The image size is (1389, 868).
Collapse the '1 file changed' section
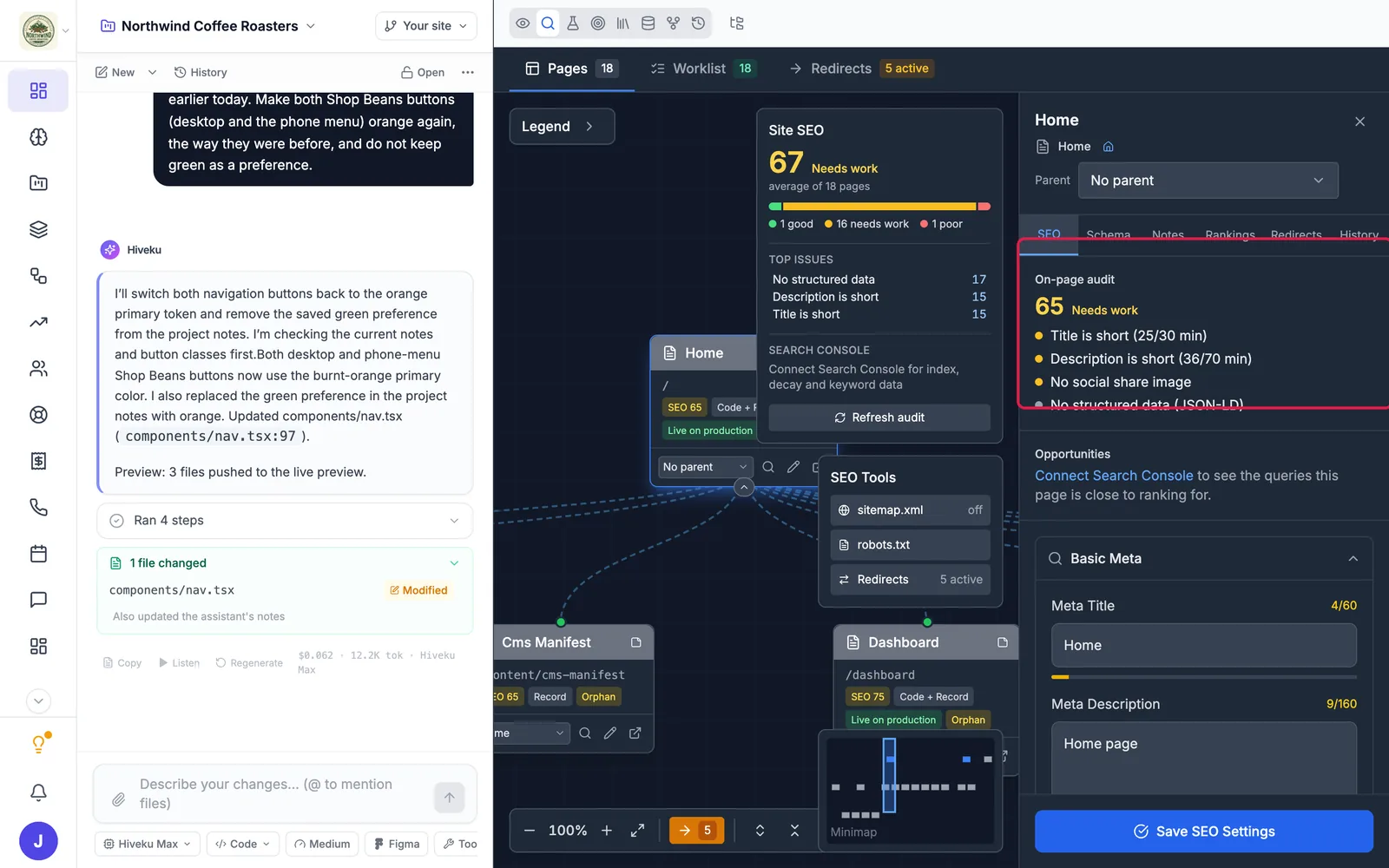pyautogui.click(x=453, y=563)
